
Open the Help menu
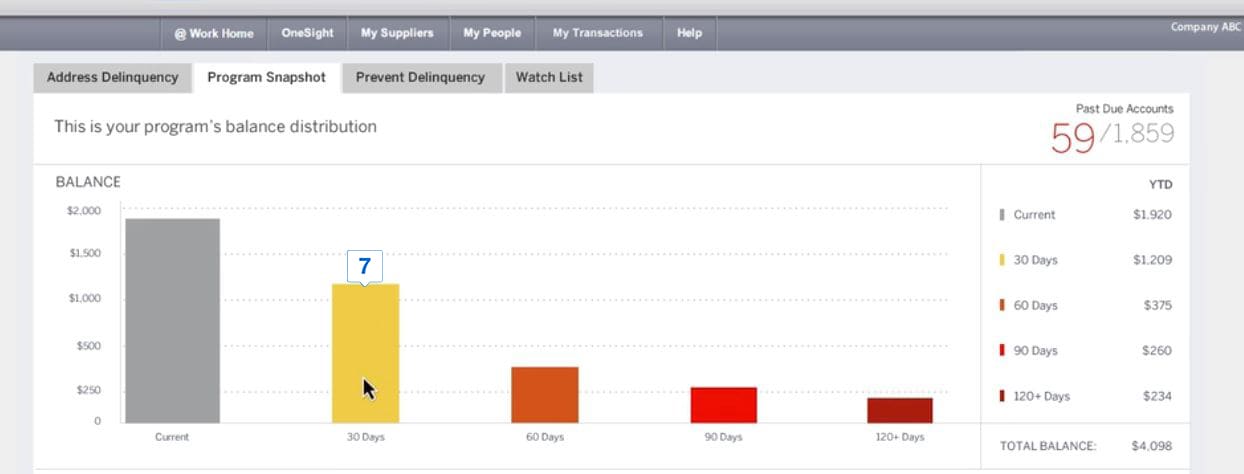tap(689, 33)
